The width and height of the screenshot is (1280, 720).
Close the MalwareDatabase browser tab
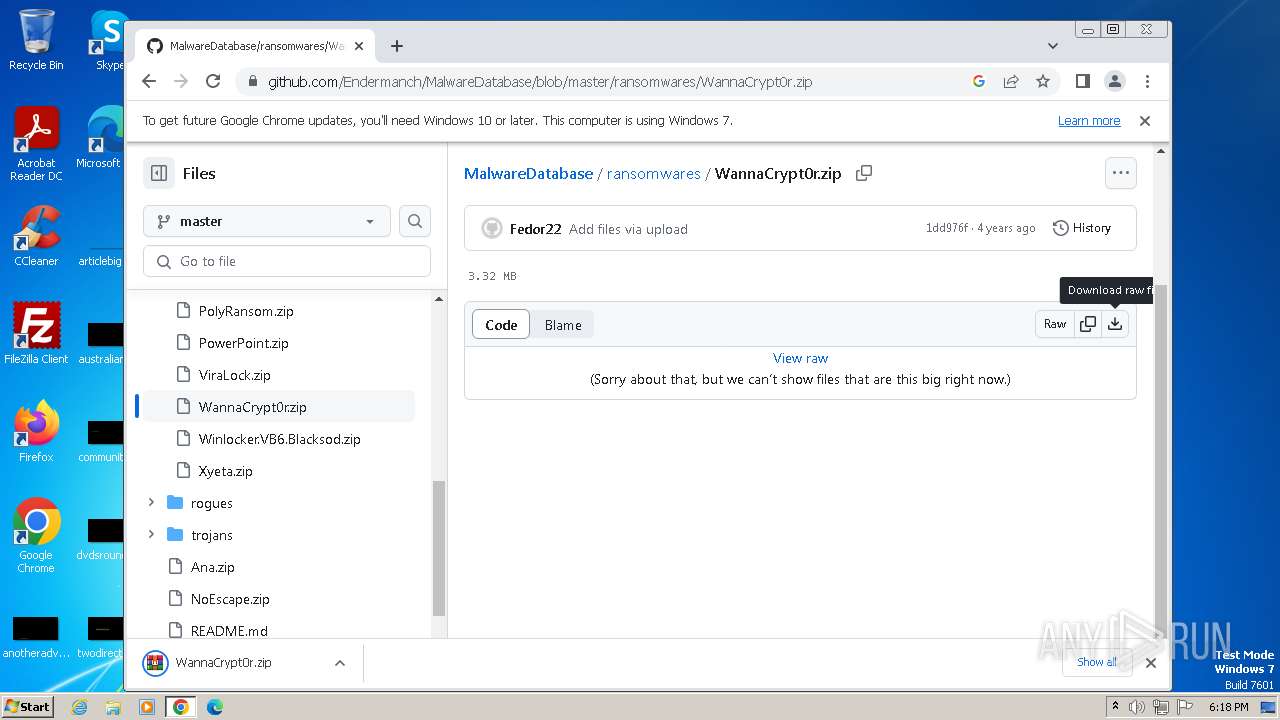click(359, 46)
